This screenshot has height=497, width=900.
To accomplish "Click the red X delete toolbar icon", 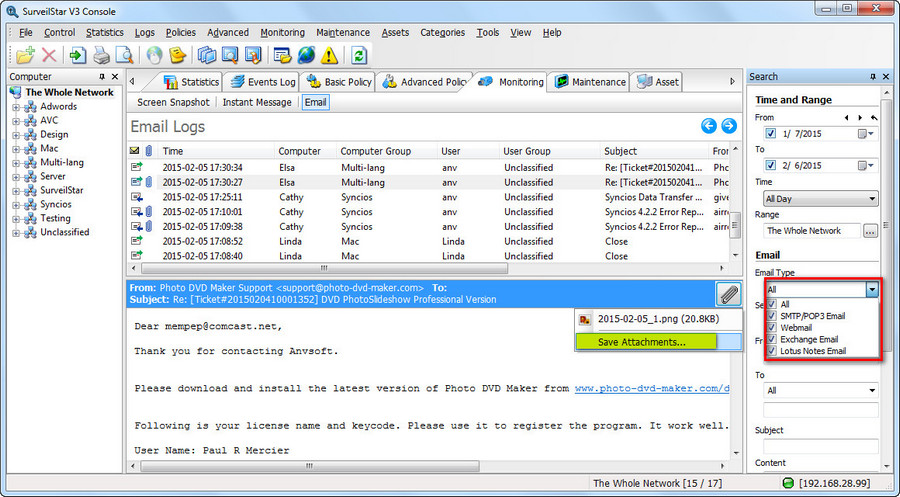I will (49, 55).
